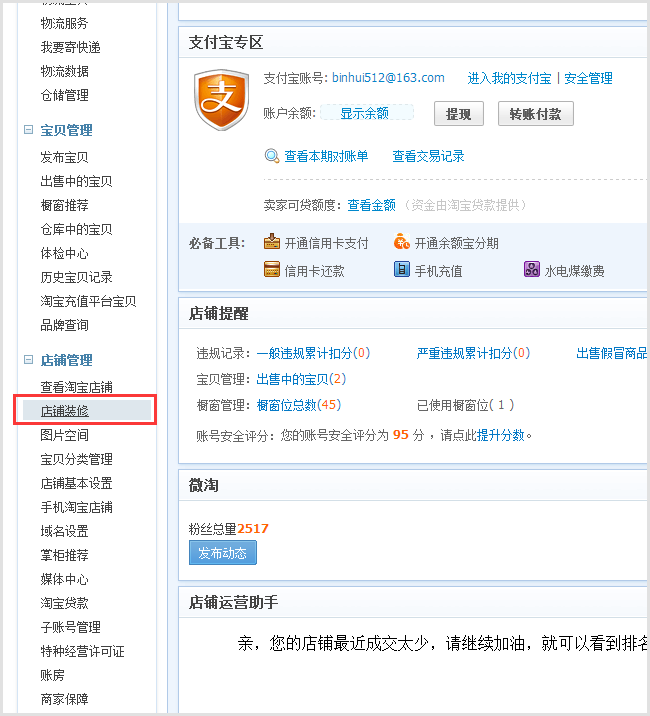Open 图片空间
The image size is (650, 716).
tap(64, 435)
